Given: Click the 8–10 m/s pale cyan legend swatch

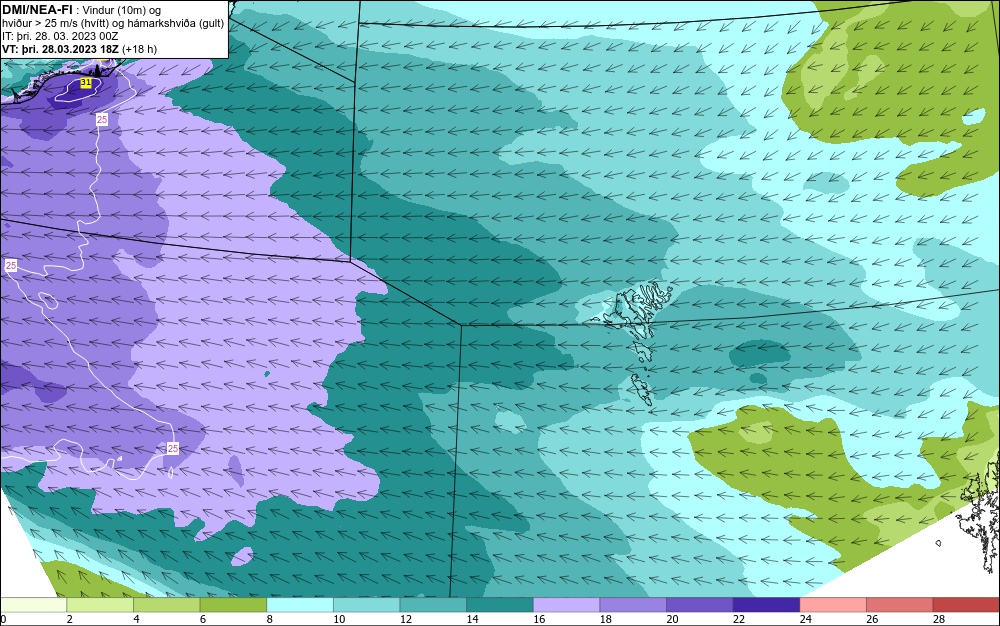Looking at the screenshot, I should 300,605.
